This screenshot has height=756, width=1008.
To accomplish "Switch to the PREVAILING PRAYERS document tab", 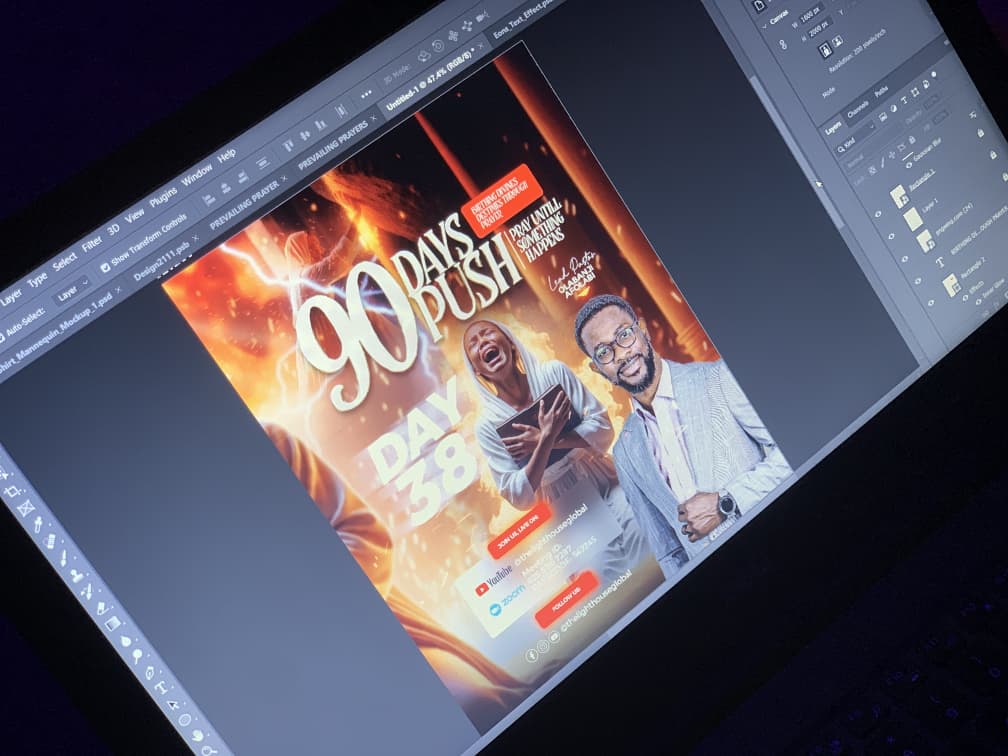I will click(x=333, y=145).
